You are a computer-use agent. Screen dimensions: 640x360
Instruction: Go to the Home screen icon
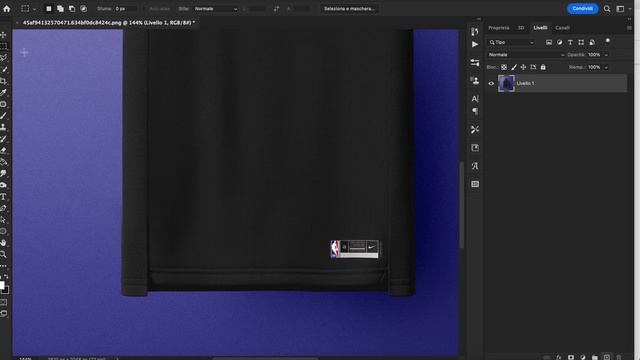(x=7, y=9)
